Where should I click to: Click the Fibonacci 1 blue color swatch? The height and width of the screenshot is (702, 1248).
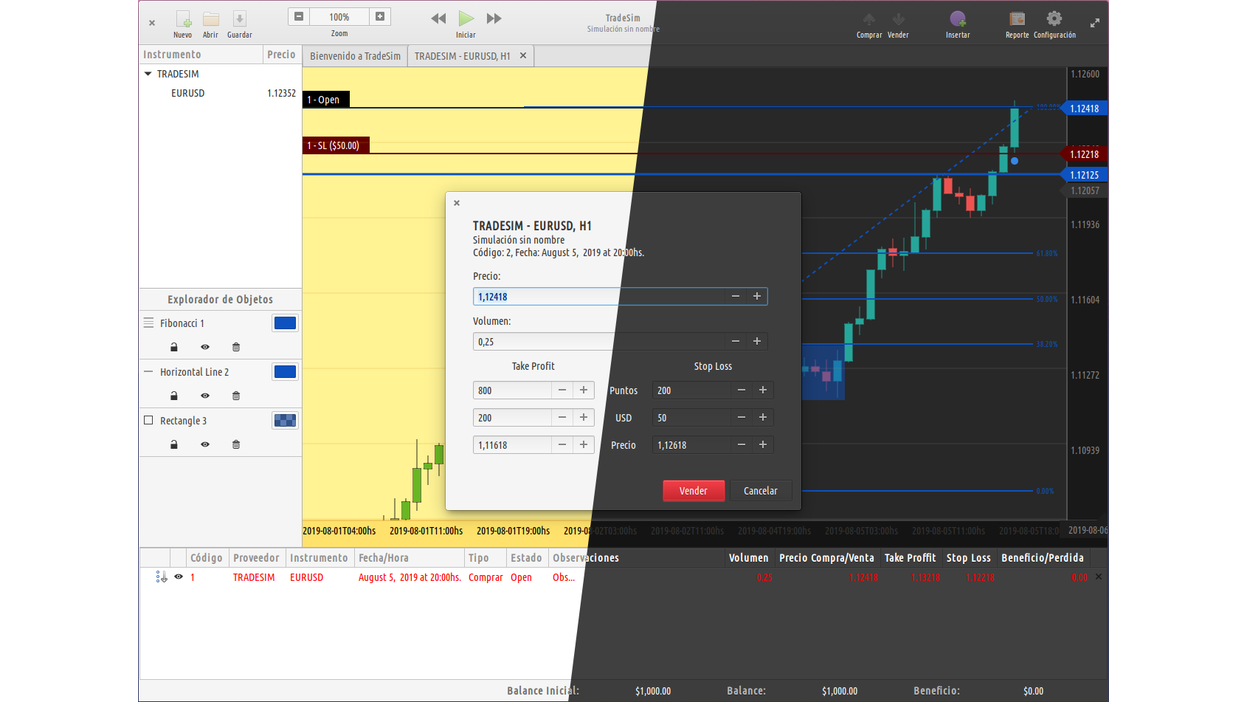[285, 323]
